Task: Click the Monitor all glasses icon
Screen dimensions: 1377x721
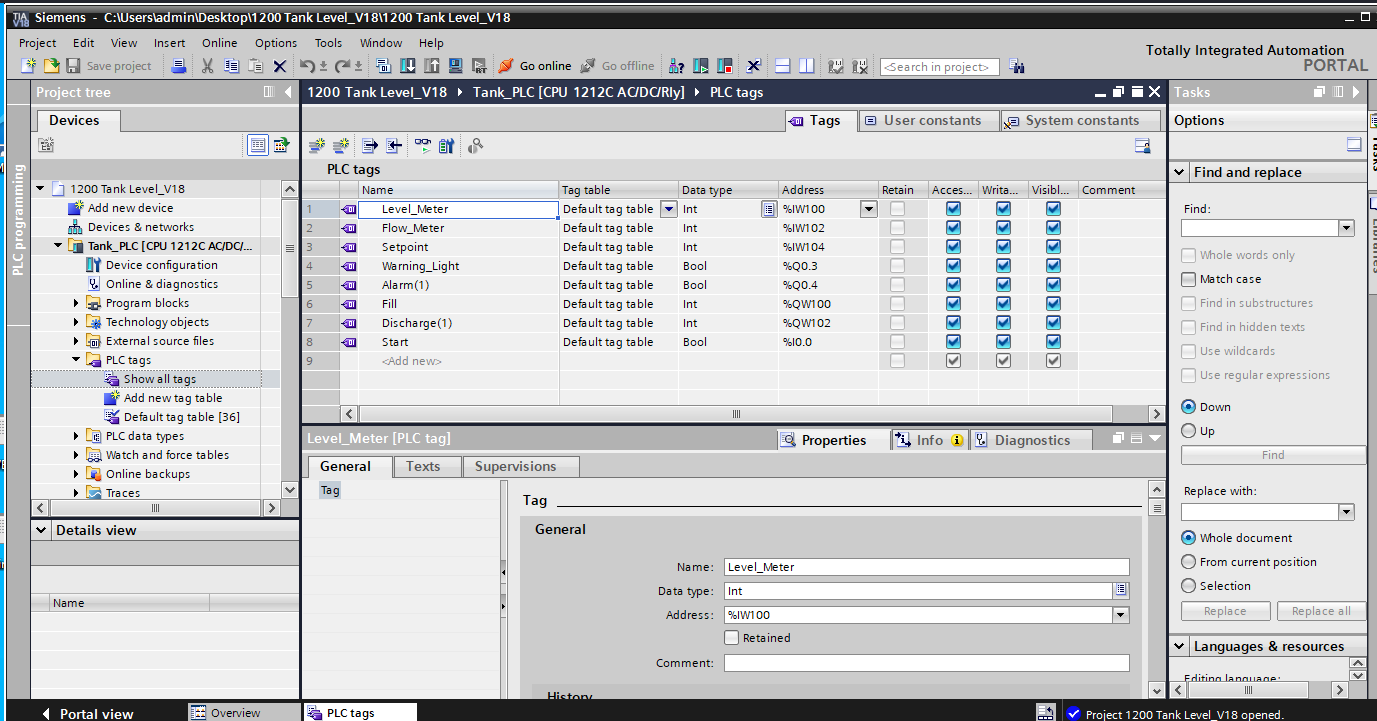Action: pyautogui.click(x=423, y=146)
